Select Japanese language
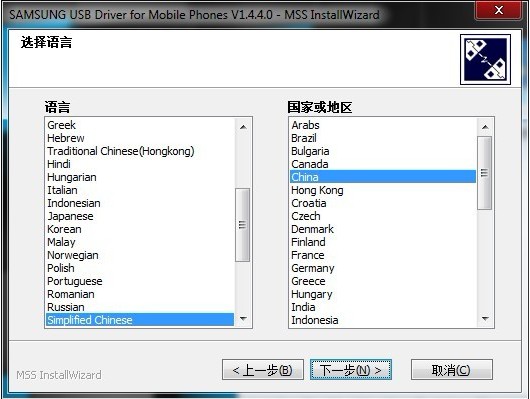This screenshot has height=399, width=530. point(140,216)
